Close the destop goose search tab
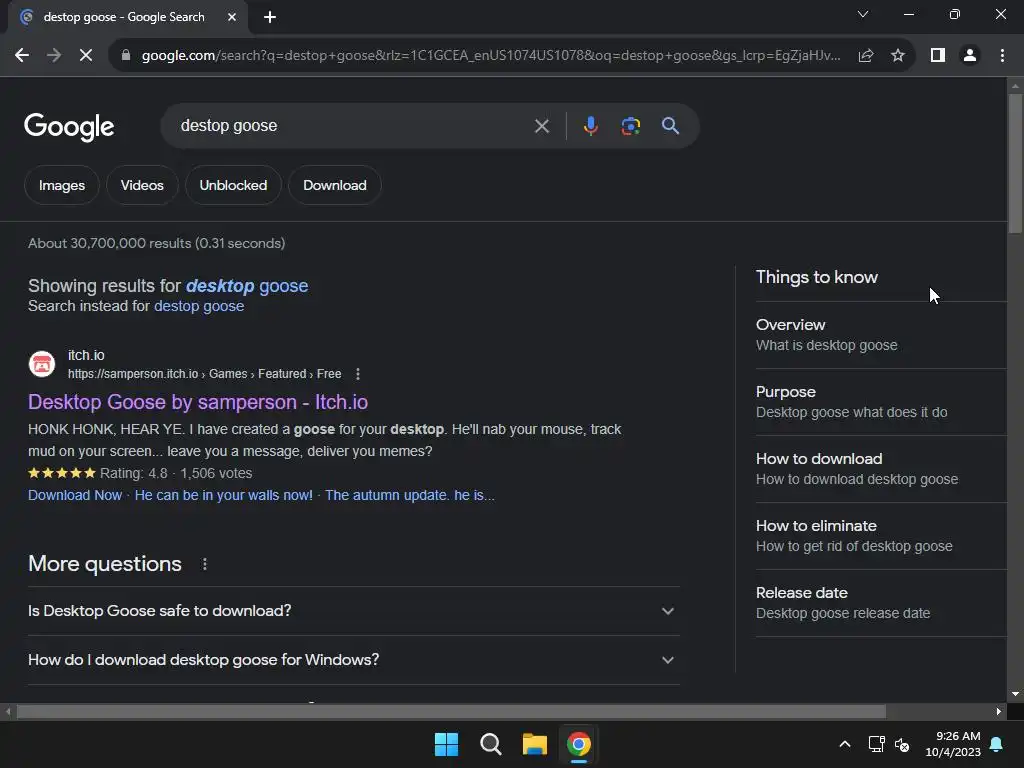1024x768 pixels. point(232,17)
